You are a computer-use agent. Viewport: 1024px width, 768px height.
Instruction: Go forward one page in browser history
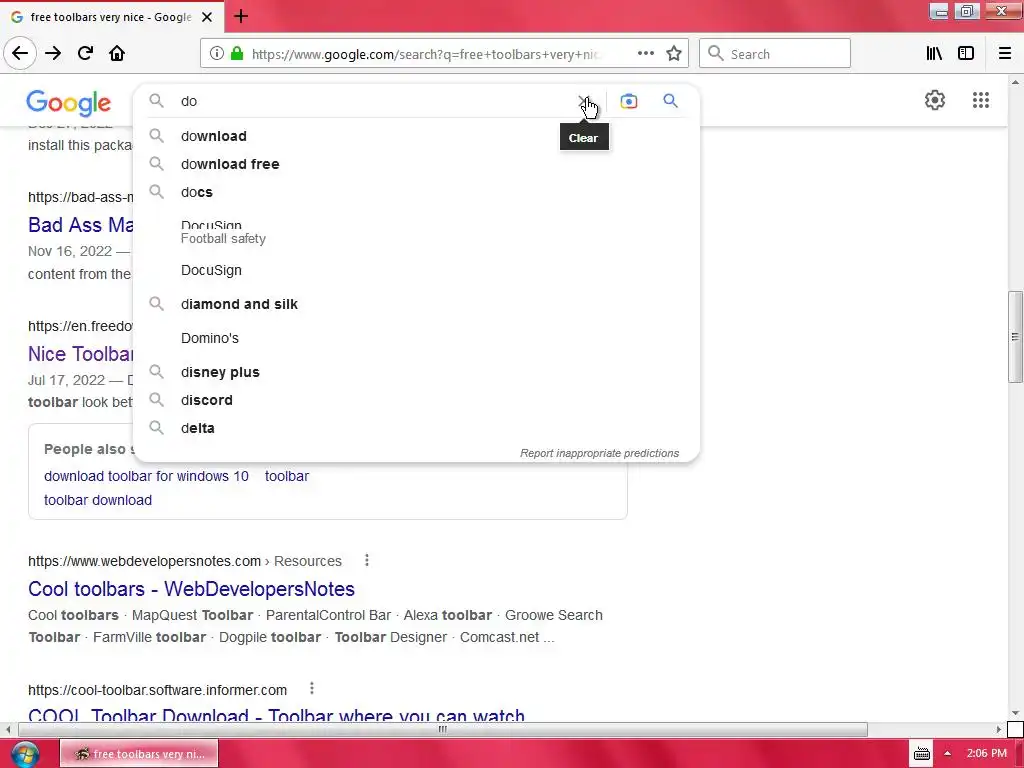tap(53, 54)
